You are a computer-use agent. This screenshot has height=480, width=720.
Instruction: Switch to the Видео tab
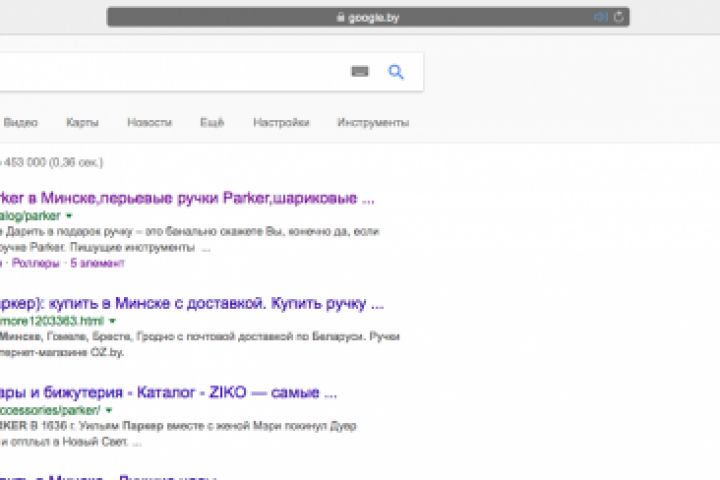(21, 123)
